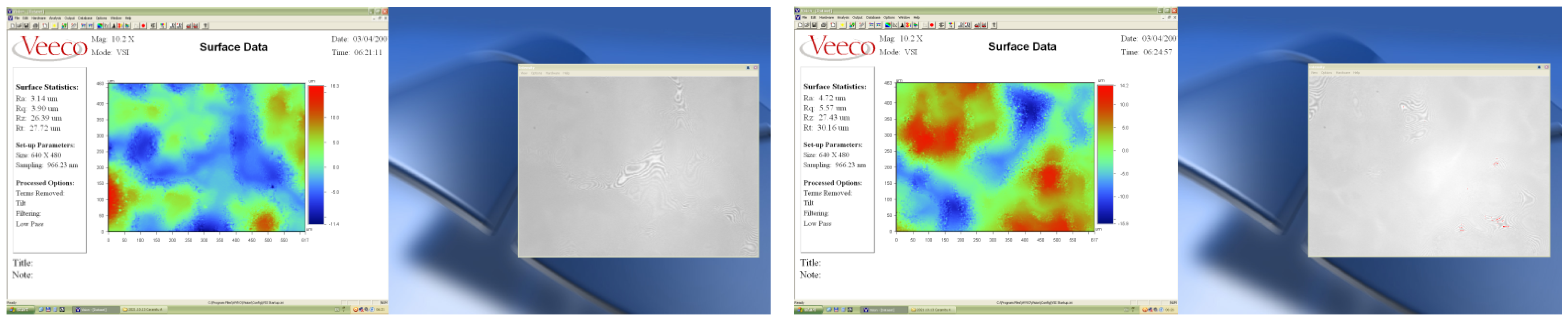Image resolution: width=1568 pixels, height=321 pixels.
Task: Close the left intensity image window
Action: (755, 68)
